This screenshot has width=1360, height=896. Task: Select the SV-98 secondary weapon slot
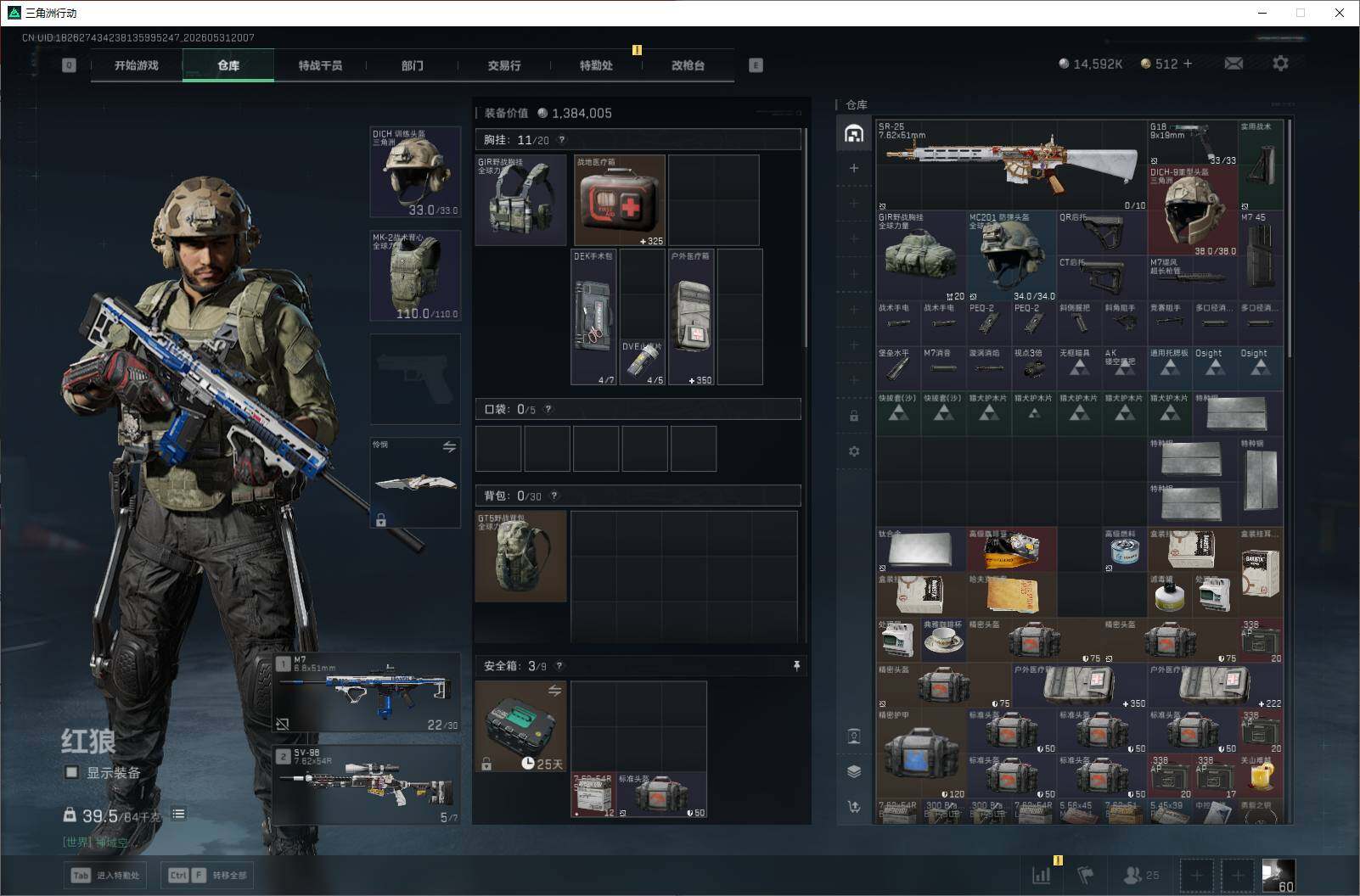pyautogui.click(x=367, y=786)
